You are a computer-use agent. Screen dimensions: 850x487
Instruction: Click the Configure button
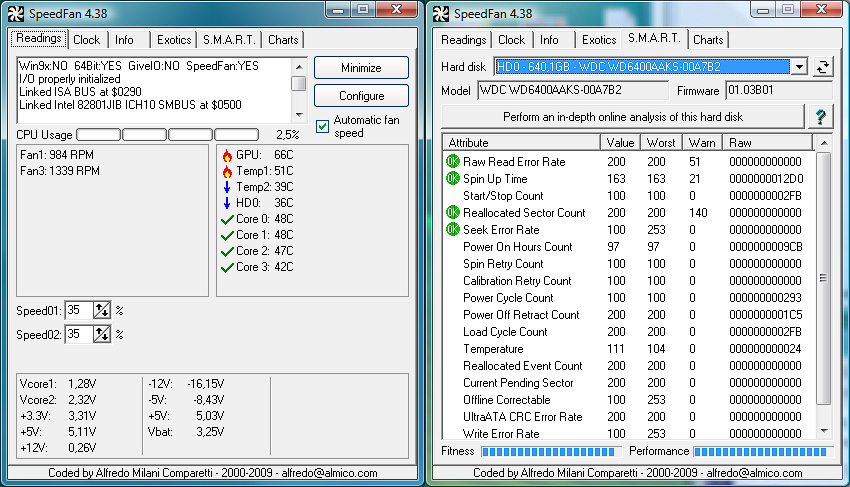tap(361, 95)
